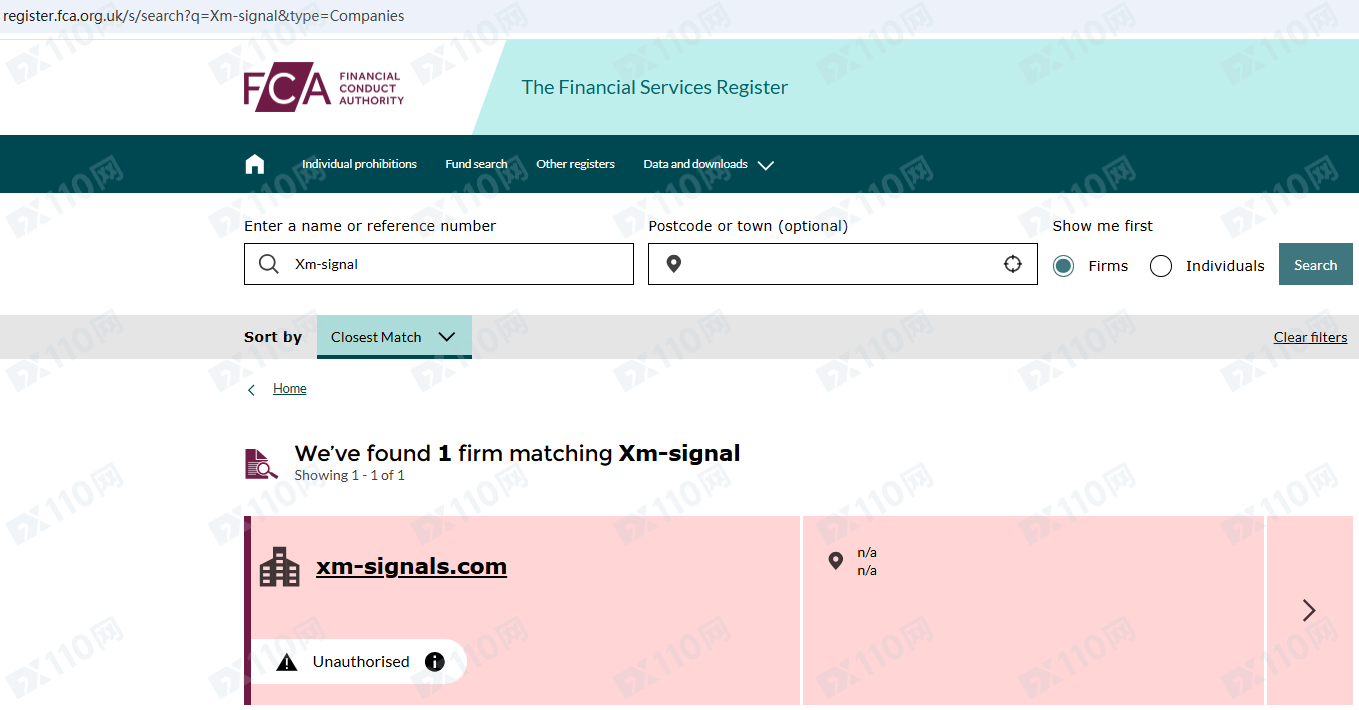Open the Fund search menu item
Viewport: 1359px width, 710px height.
click(x=476, y=164)
